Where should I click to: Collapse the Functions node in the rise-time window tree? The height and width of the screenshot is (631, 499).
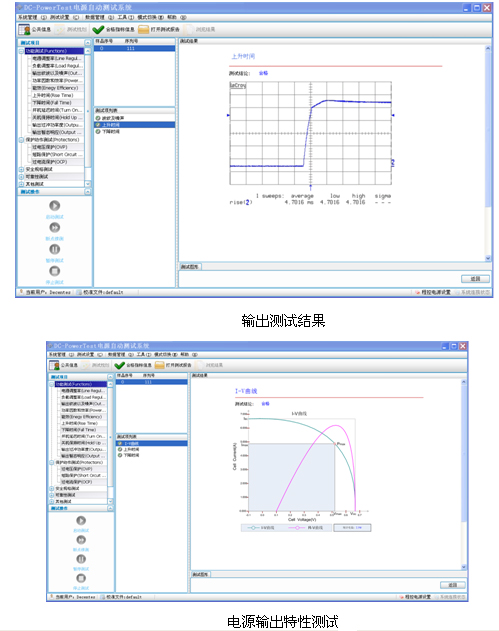21,51
